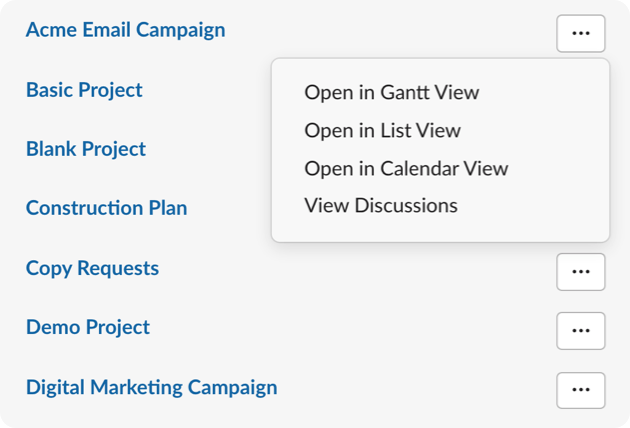Open the Demo Project three-dot menu

coord(581,330)
